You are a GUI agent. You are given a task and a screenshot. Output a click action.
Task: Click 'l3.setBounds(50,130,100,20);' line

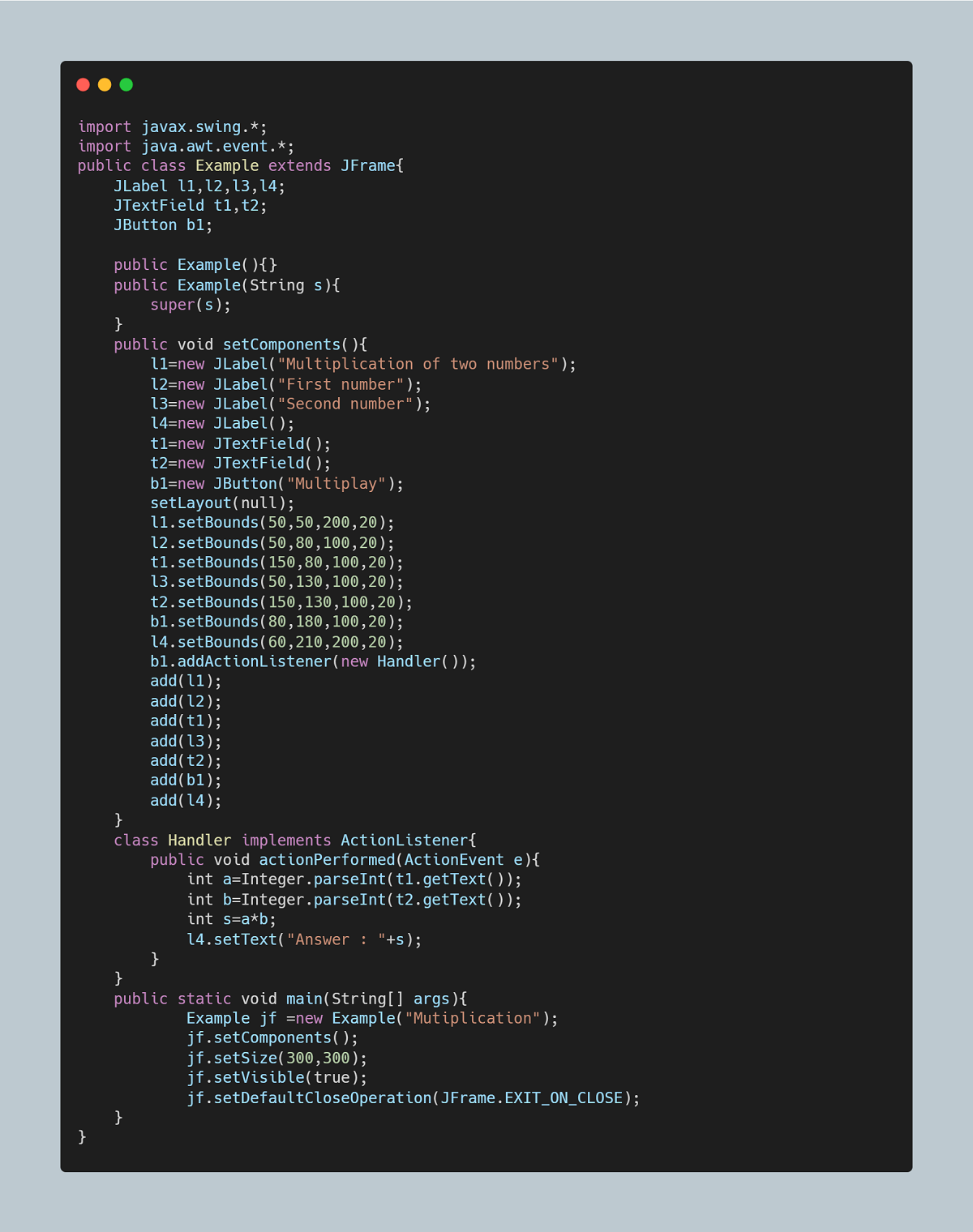(277, 582)
